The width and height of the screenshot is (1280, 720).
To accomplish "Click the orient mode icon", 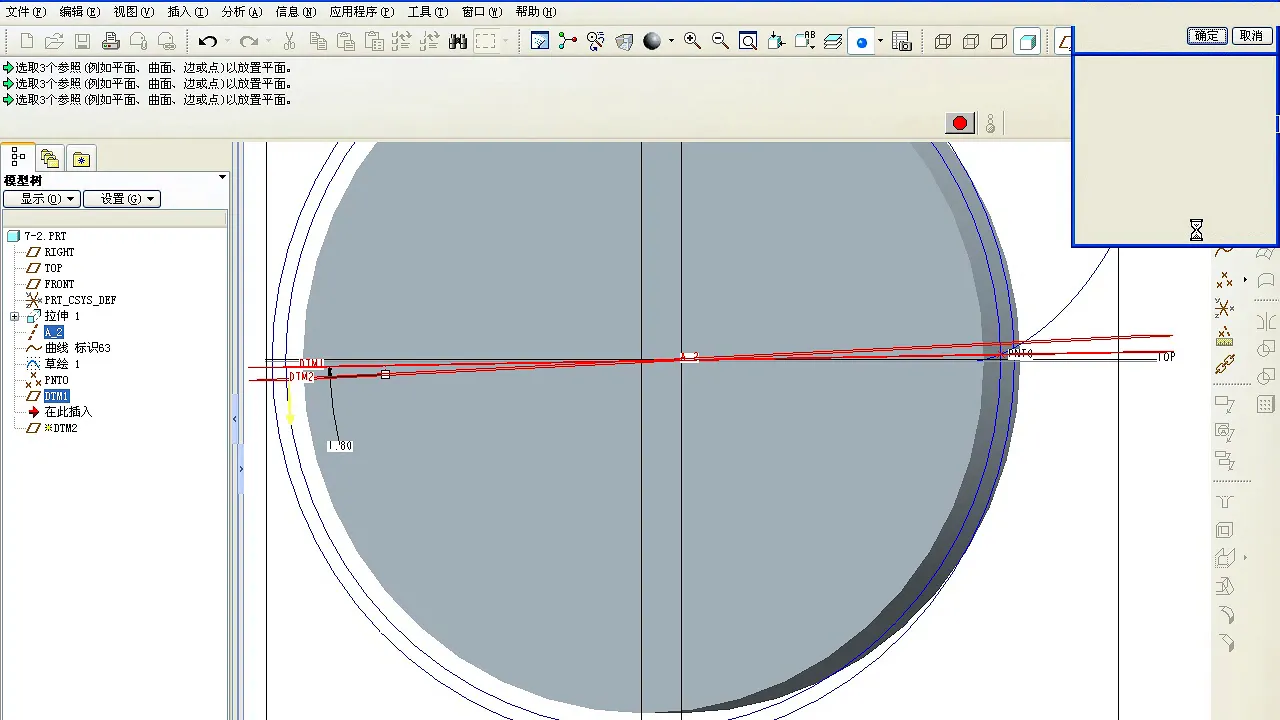I will (596, 41).
